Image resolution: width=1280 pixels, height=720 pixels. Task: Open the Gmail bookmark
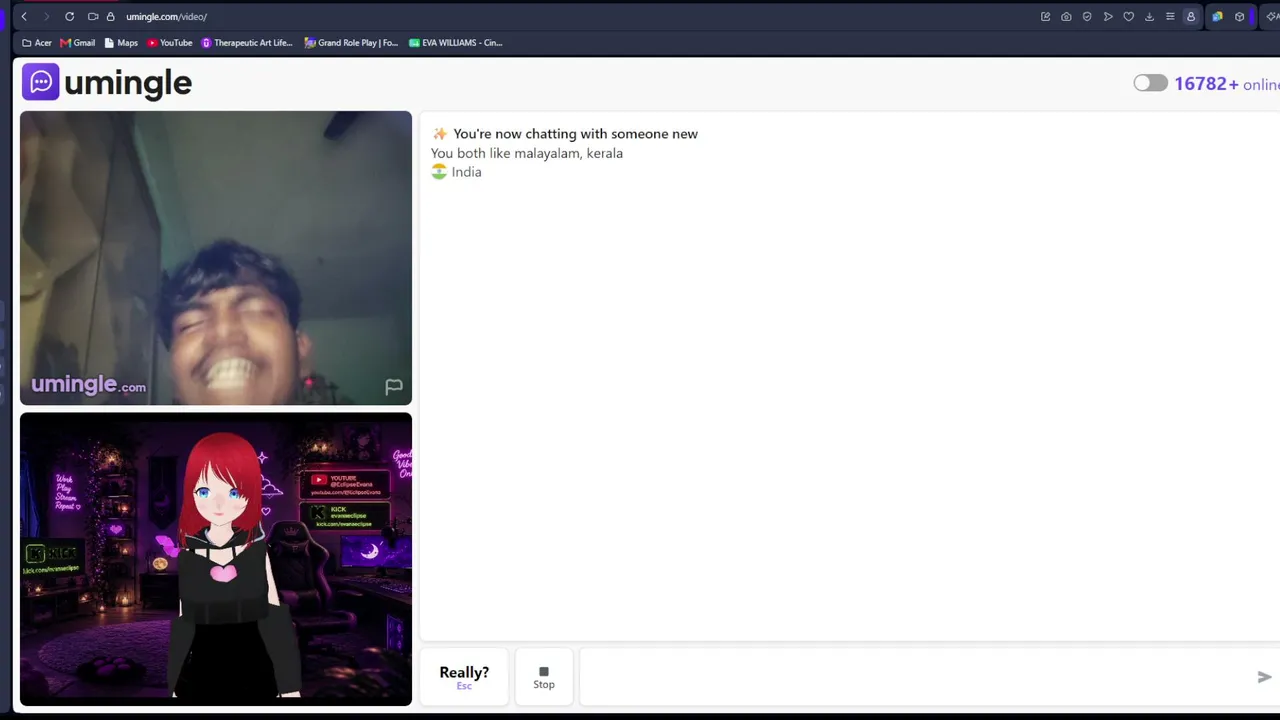point(78,43)
